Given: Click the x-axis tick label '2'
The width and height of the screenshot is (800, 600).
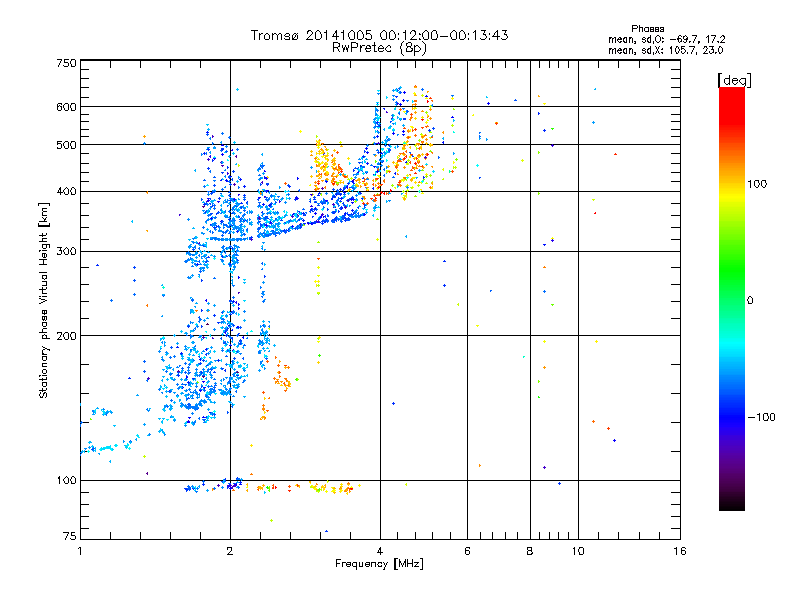Looking at the screenshot, I should [x=230, y=551].
